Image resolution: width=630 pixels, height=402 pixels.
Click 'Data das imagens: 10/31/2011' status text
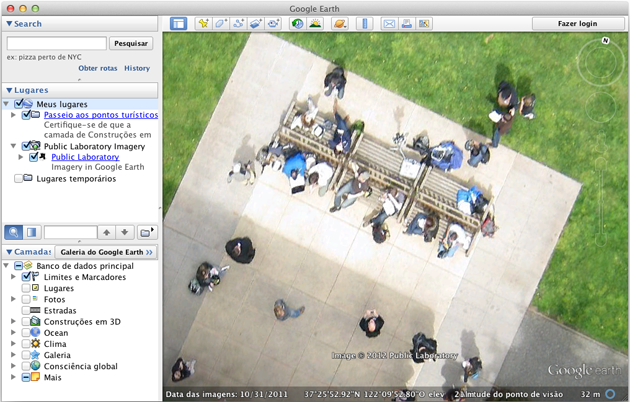(x=227, y=394)
